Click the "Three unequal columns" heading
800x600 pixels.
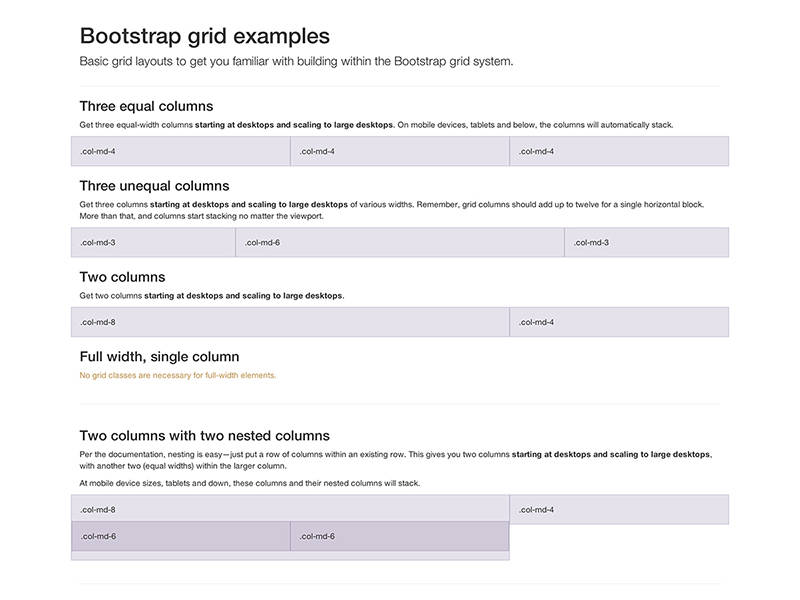coord(154,186)
